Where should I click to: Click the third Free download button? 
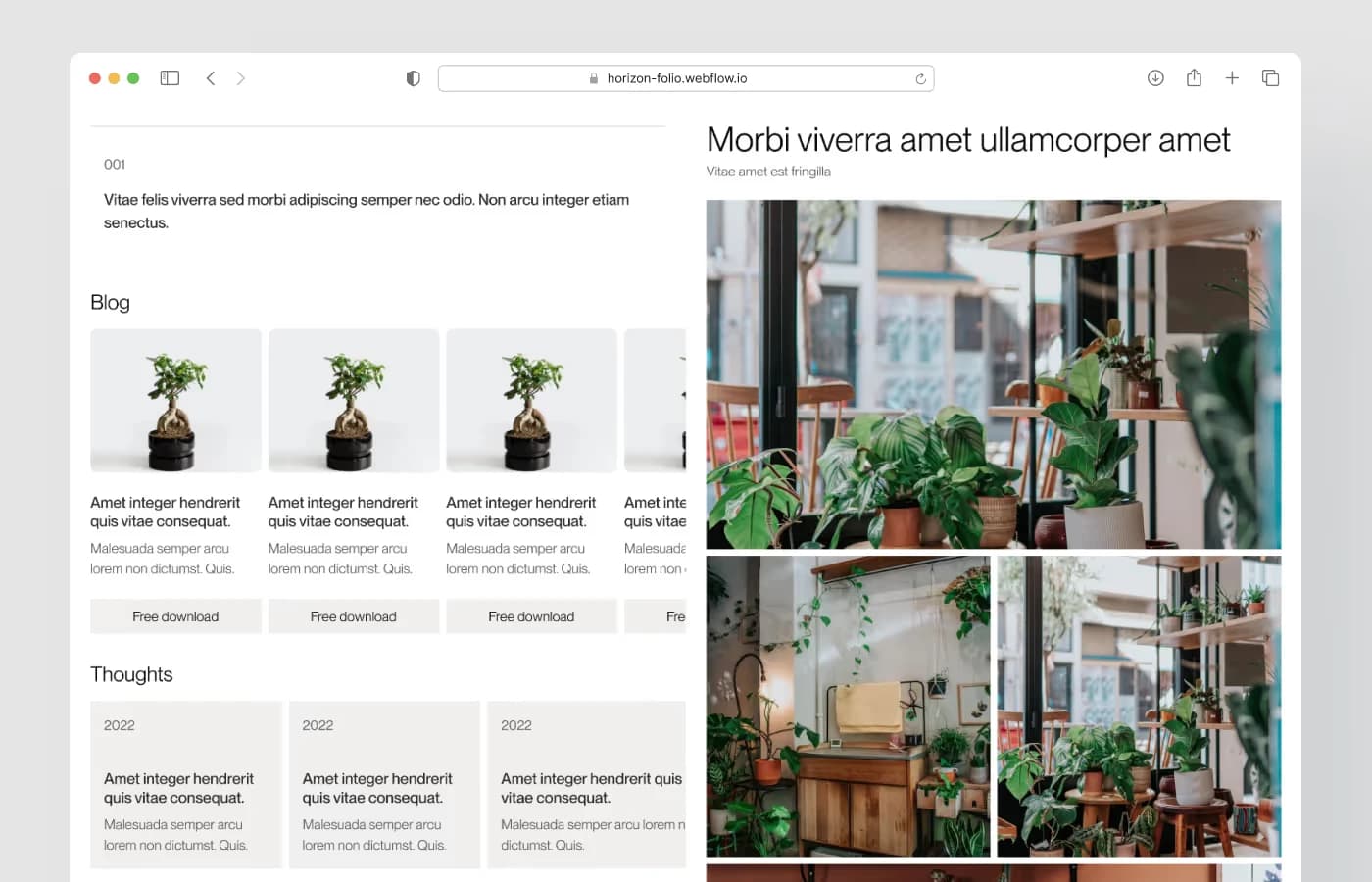(531, 616)
